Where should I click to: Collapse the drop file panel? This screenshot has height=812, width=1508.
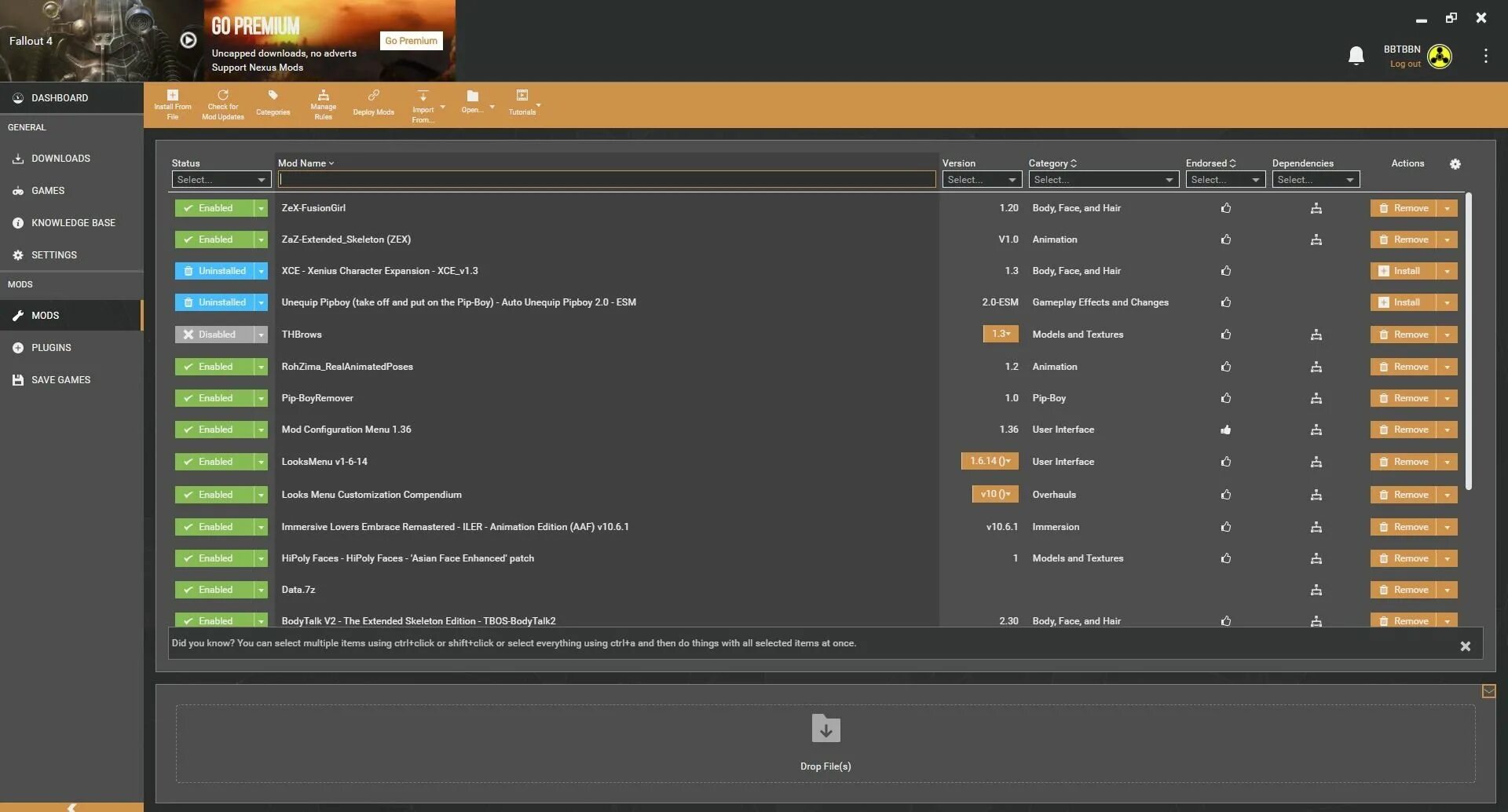(1488, 691)
